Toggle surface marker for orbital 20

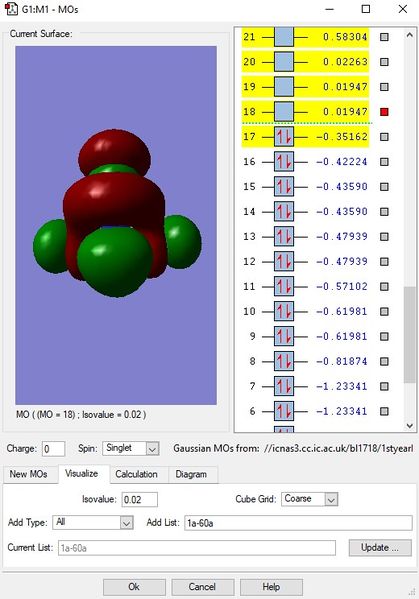click(384, 62)
